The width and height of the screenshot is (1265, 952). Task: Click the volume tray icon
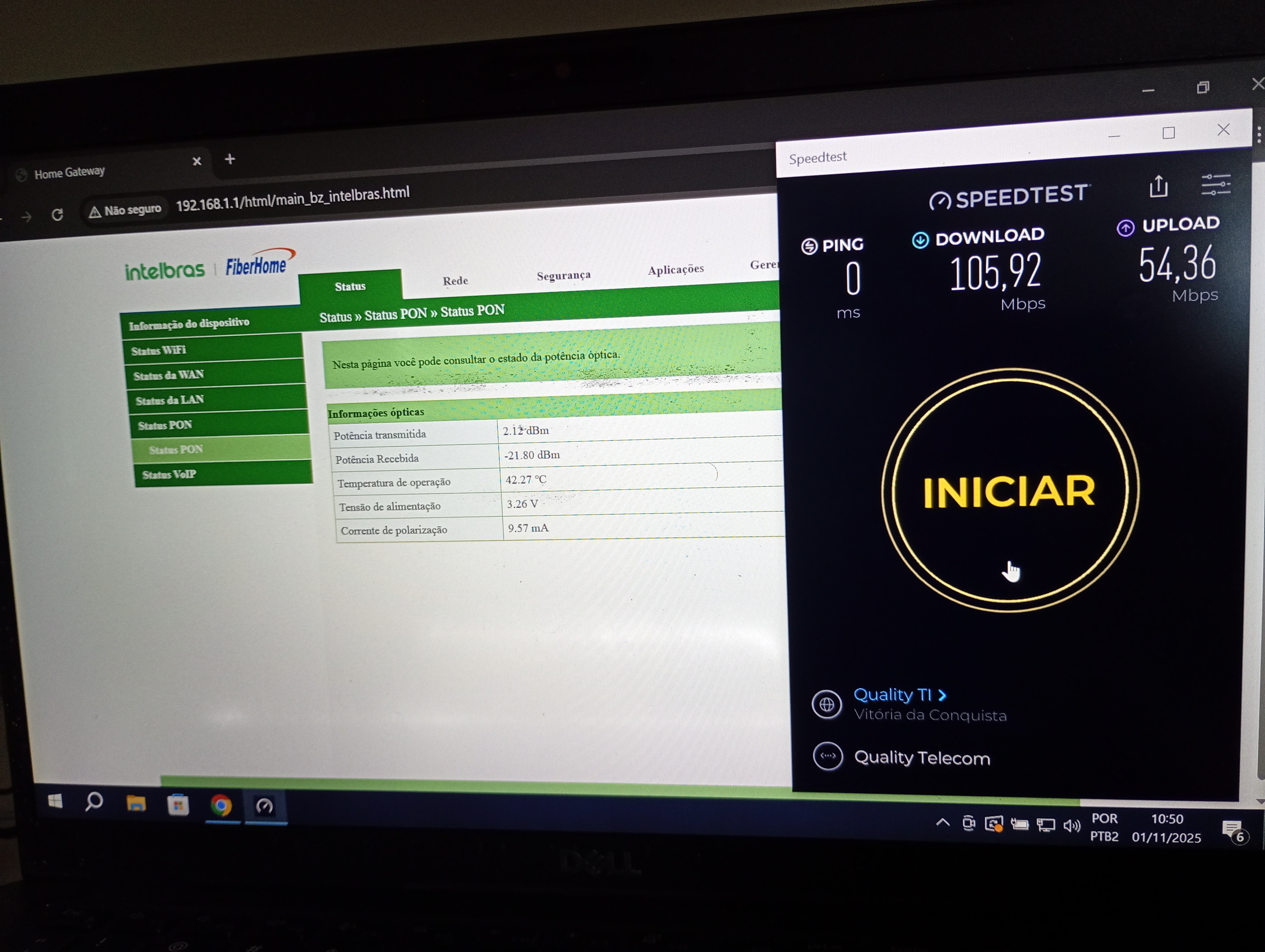coord(1071,825)
